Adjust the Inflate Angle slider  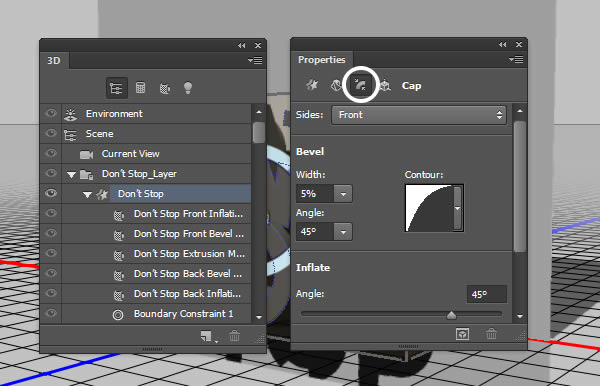click(x=452, y=314)
